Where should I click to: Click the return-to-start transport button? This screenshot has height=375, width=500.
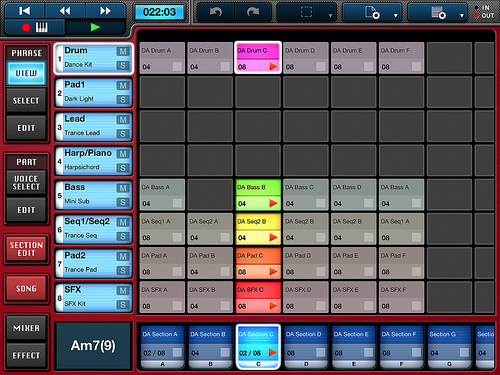pos(24,11)
